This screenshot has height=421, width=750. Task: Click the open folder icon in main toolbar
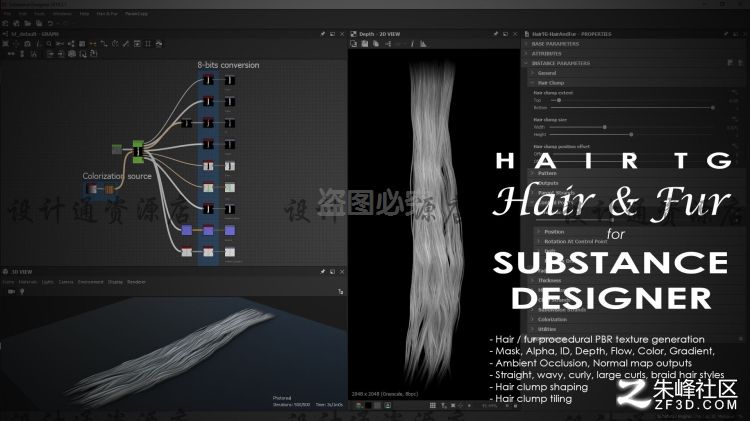pos(28,23)
